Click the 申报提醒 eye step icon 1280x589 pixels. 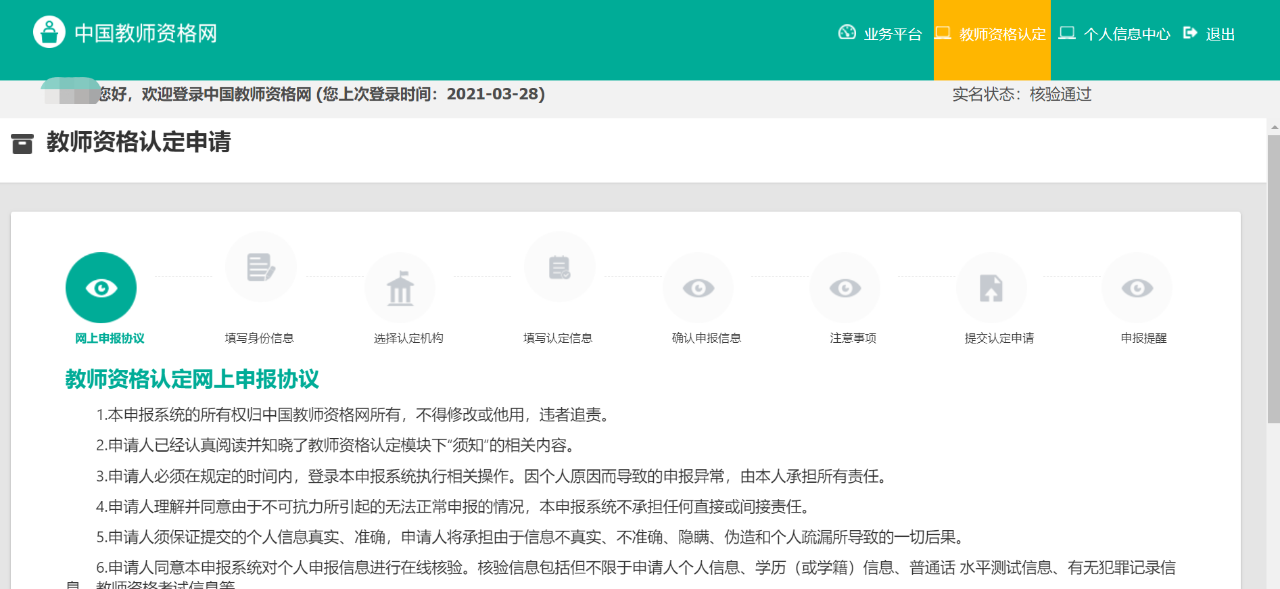pyautogui.click(x=1137, y=288)
